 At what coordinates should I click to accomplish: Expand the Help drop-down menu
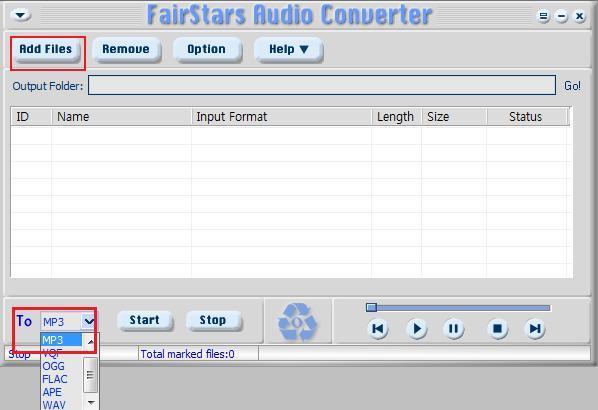288,50
